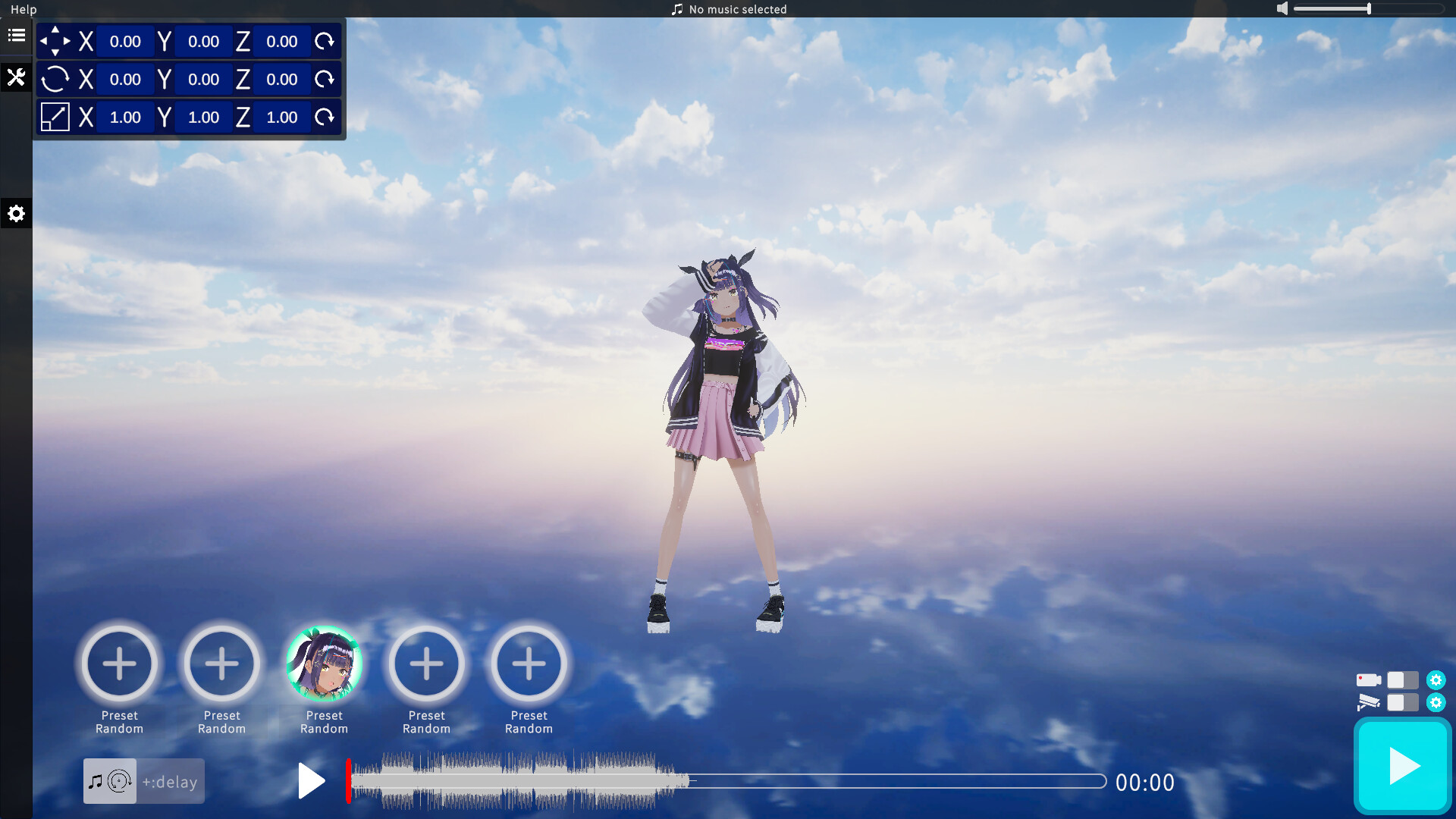Screen dimensions: 1456x819
Task: Click the speaker mute icon
Action: point(1282,9)
